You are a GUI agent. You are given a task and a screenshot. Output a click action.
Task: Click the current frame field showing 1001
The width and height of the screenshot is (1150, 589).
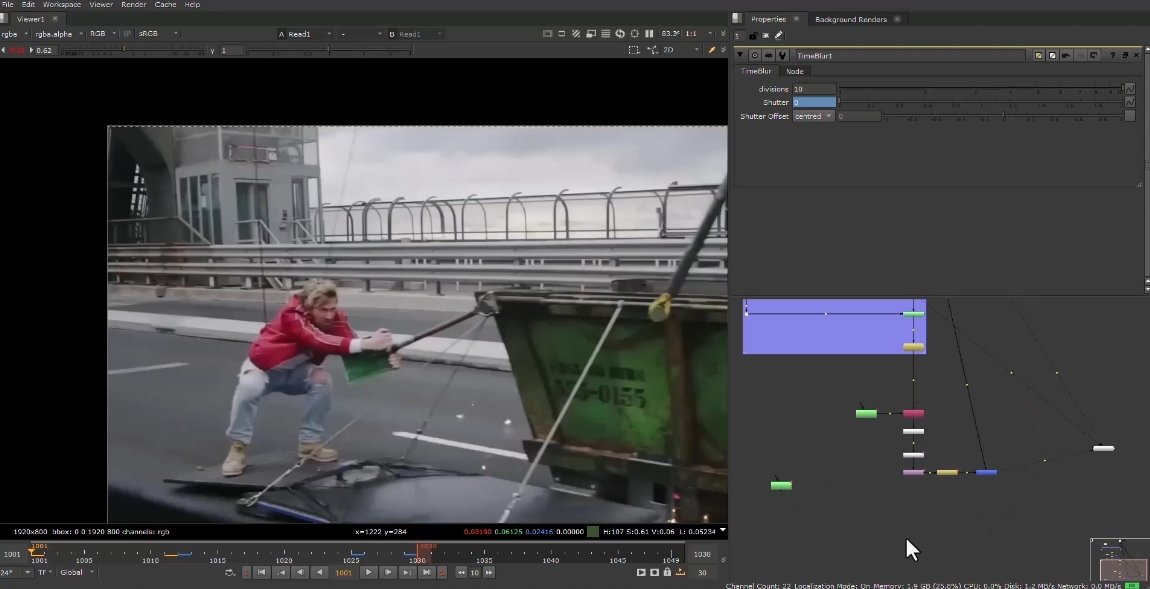click(343, 572)
